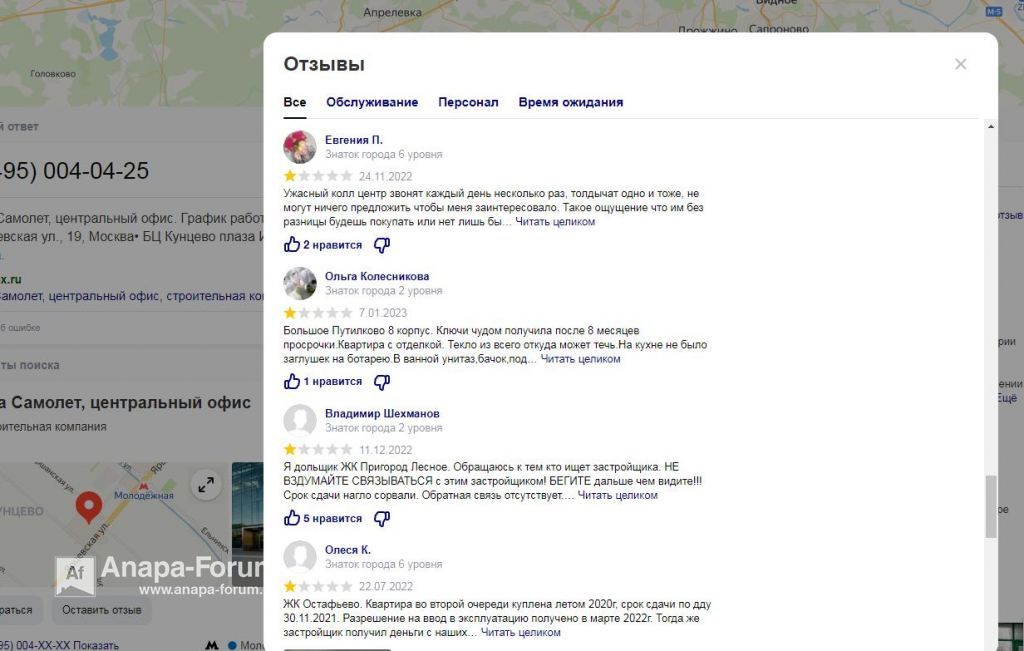Click the Самолет, центральный офис heading

click(125, 403)
